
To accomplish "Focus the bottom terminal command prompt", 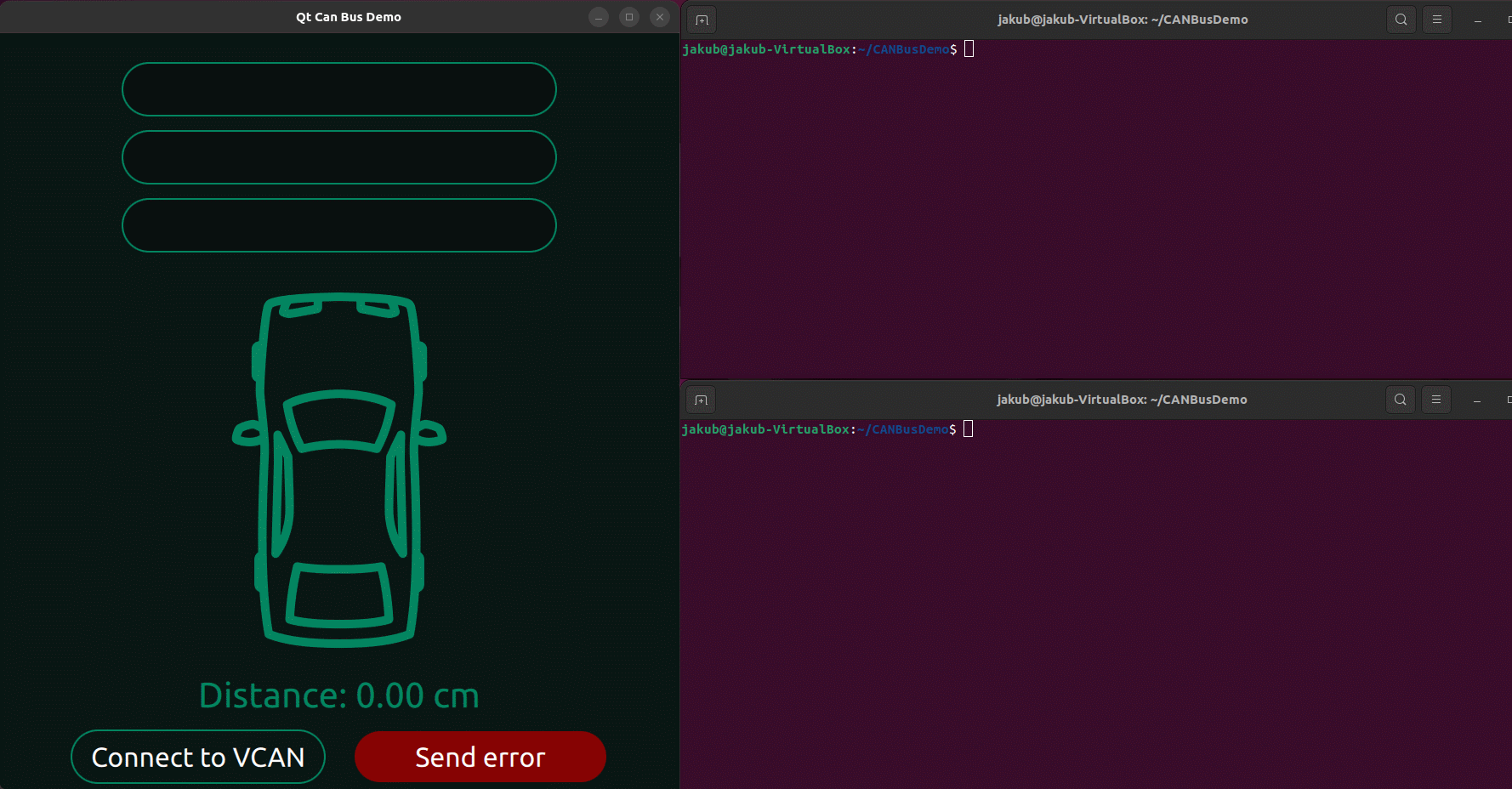I will (968, 429).
